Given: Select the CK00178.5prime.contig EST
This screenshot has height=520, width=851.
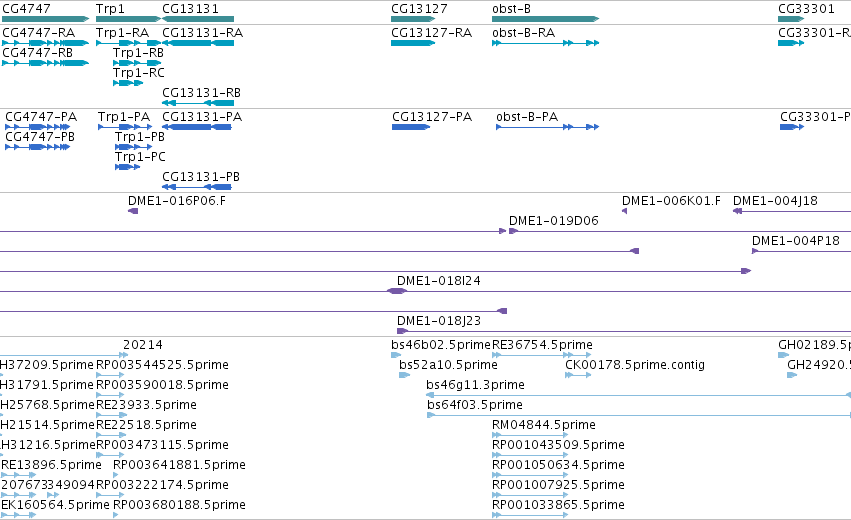Looking at the screenshot, I should point(578,375).
